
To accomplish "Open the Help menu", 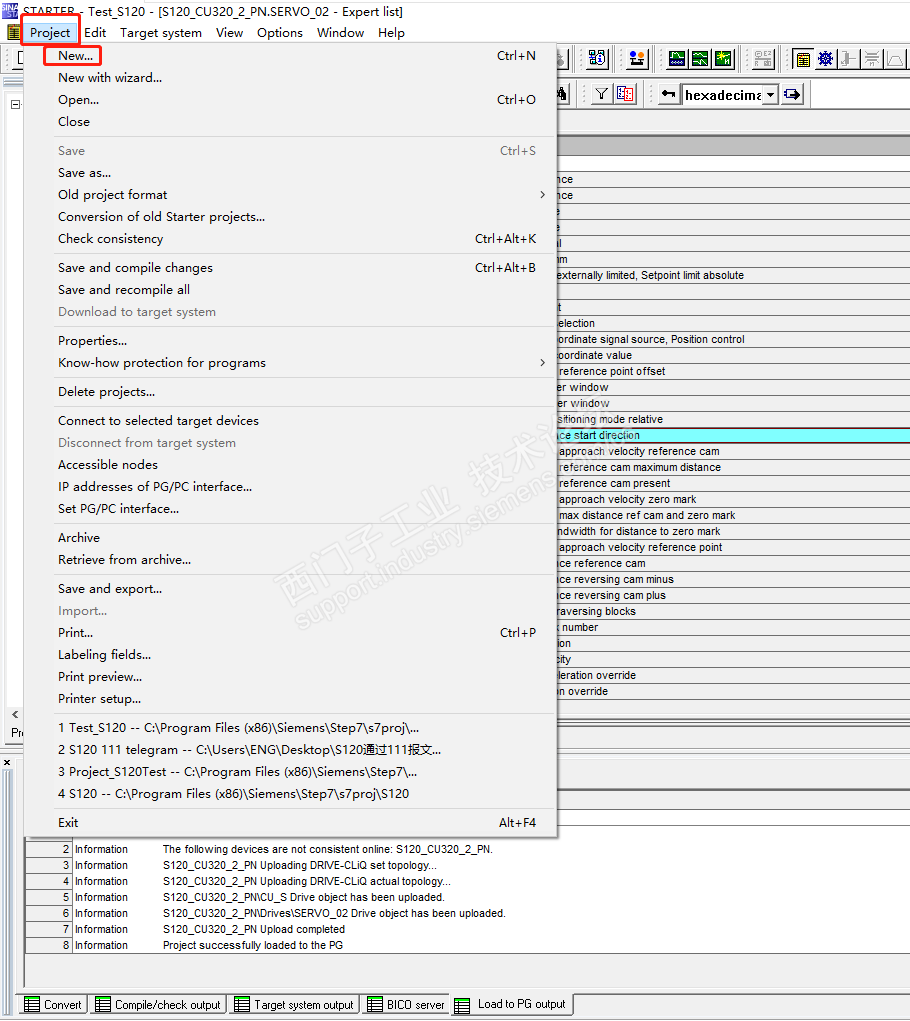I will pos(391,33).
